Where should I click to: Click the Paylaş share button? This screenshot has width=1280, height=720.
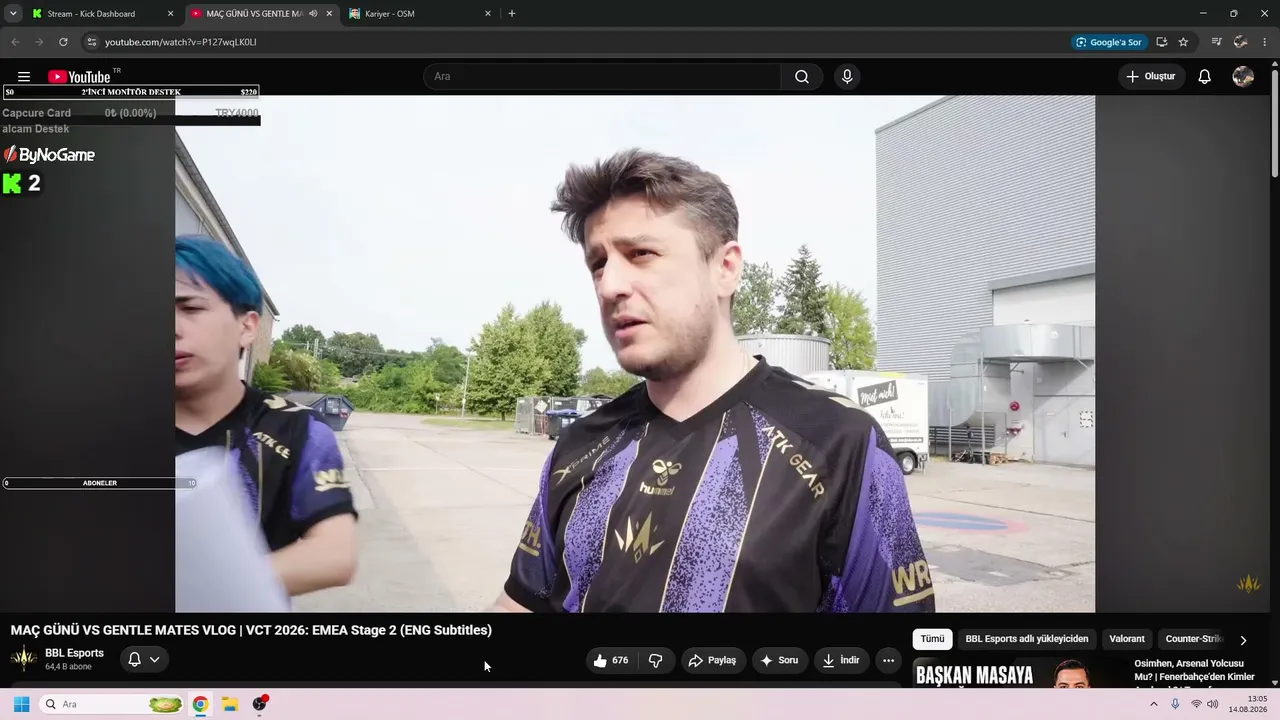pos(713,660)
